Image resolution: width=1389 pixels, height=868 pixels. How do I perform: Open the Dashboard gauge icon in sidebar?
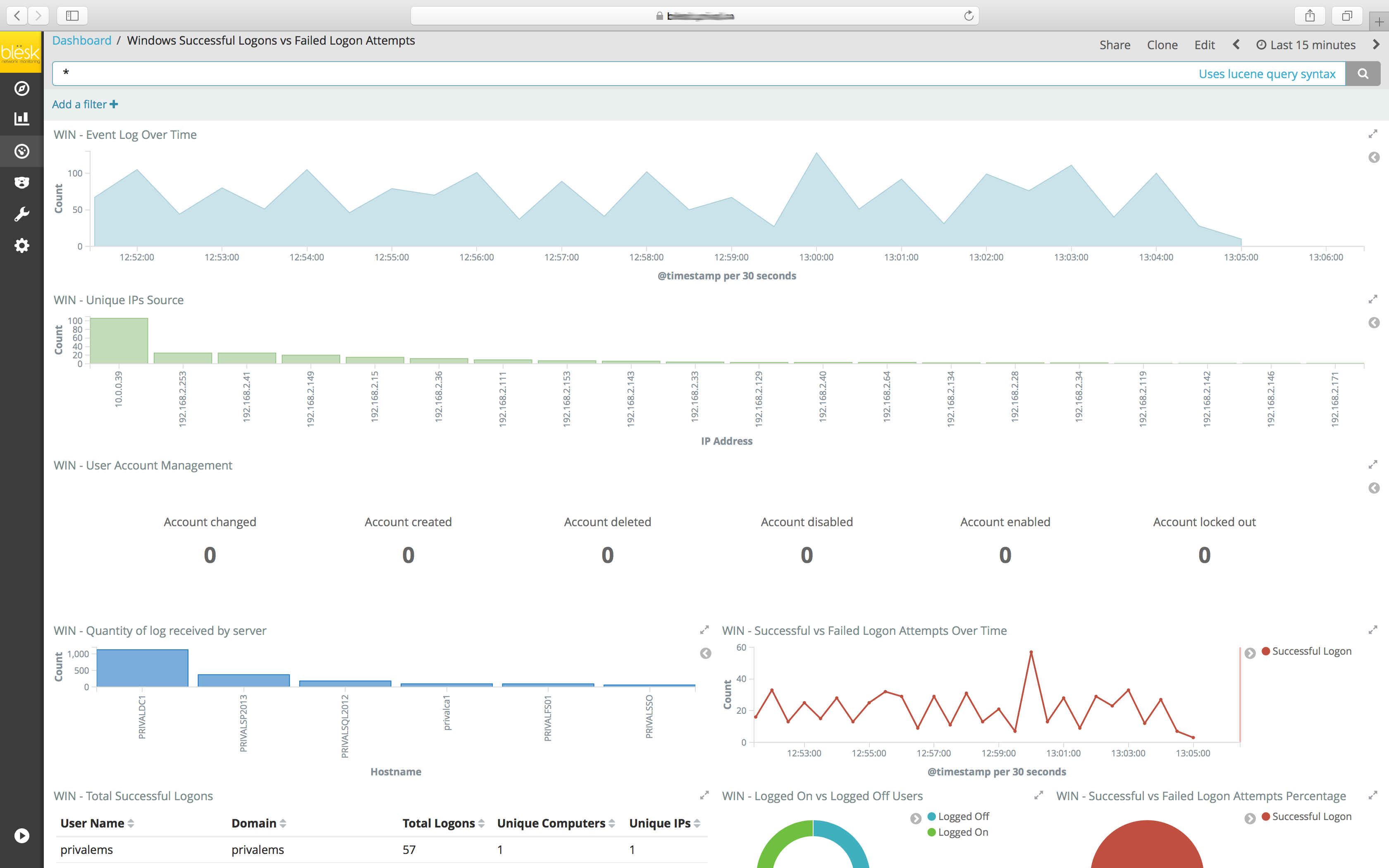(x=22, y=151)
